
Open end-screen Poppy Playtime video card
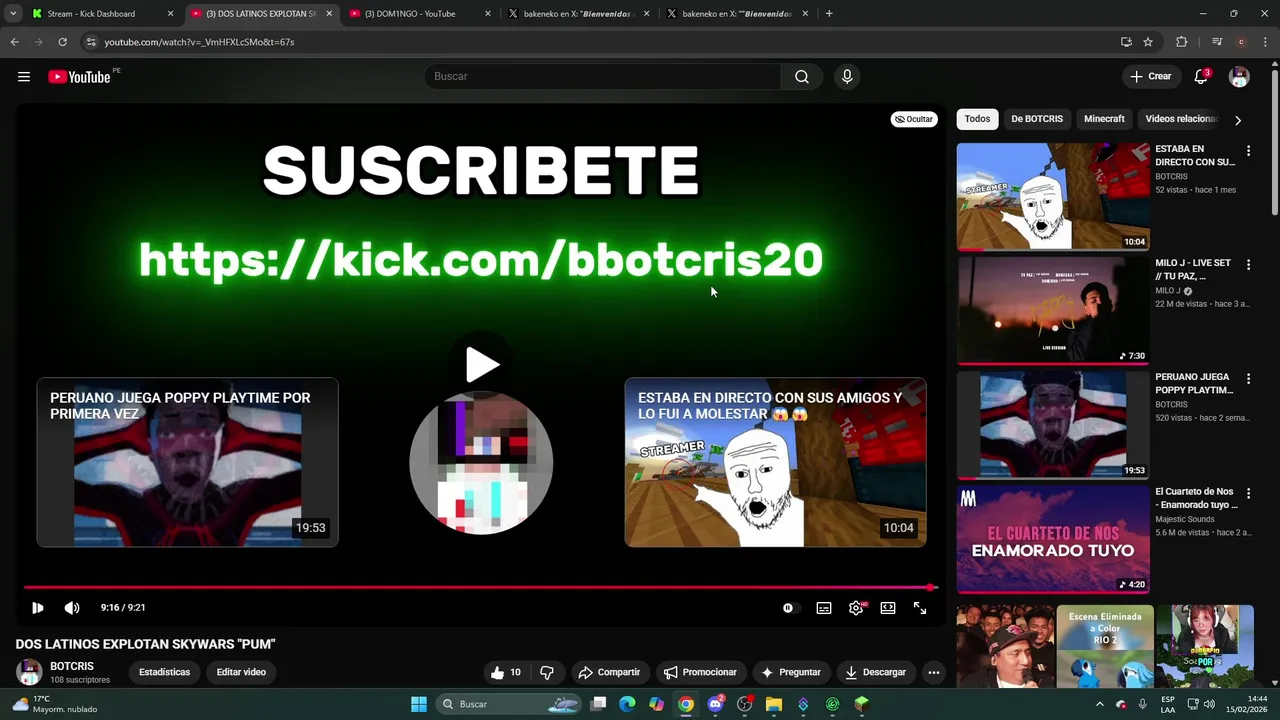[188, 462]
